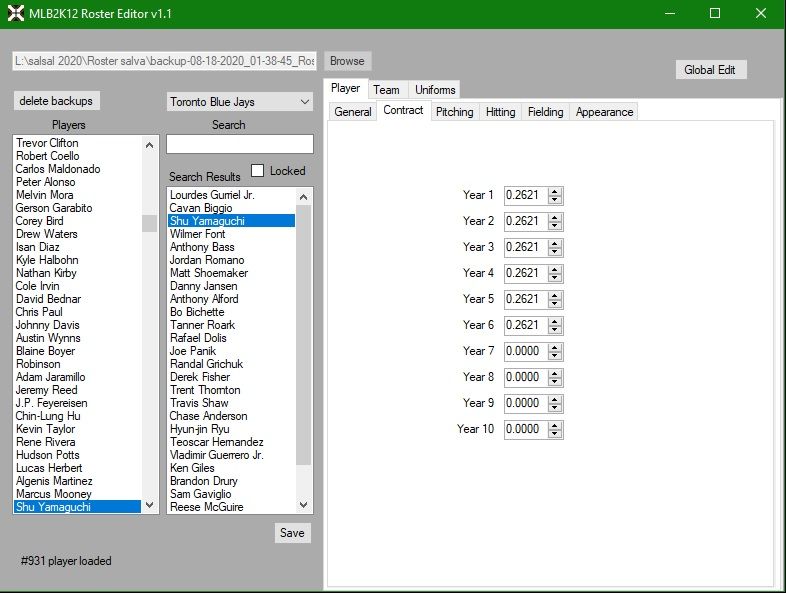This screenshot has height=595, width=786.
Task: Click the Year 7 value field
Action: tap(526, 351)
